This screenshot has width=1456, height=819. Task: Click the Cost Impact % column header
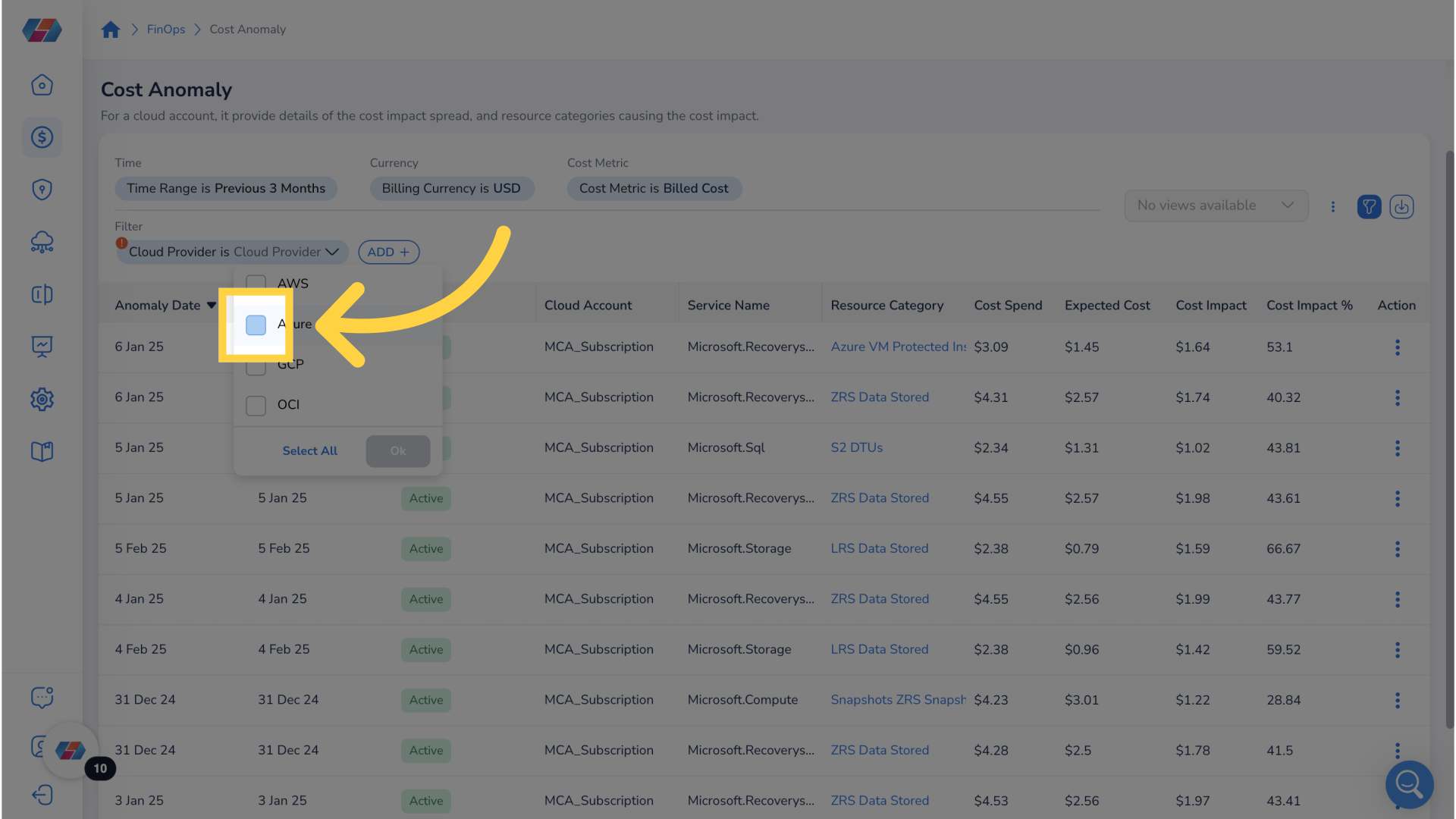[x=1310, y=305]
